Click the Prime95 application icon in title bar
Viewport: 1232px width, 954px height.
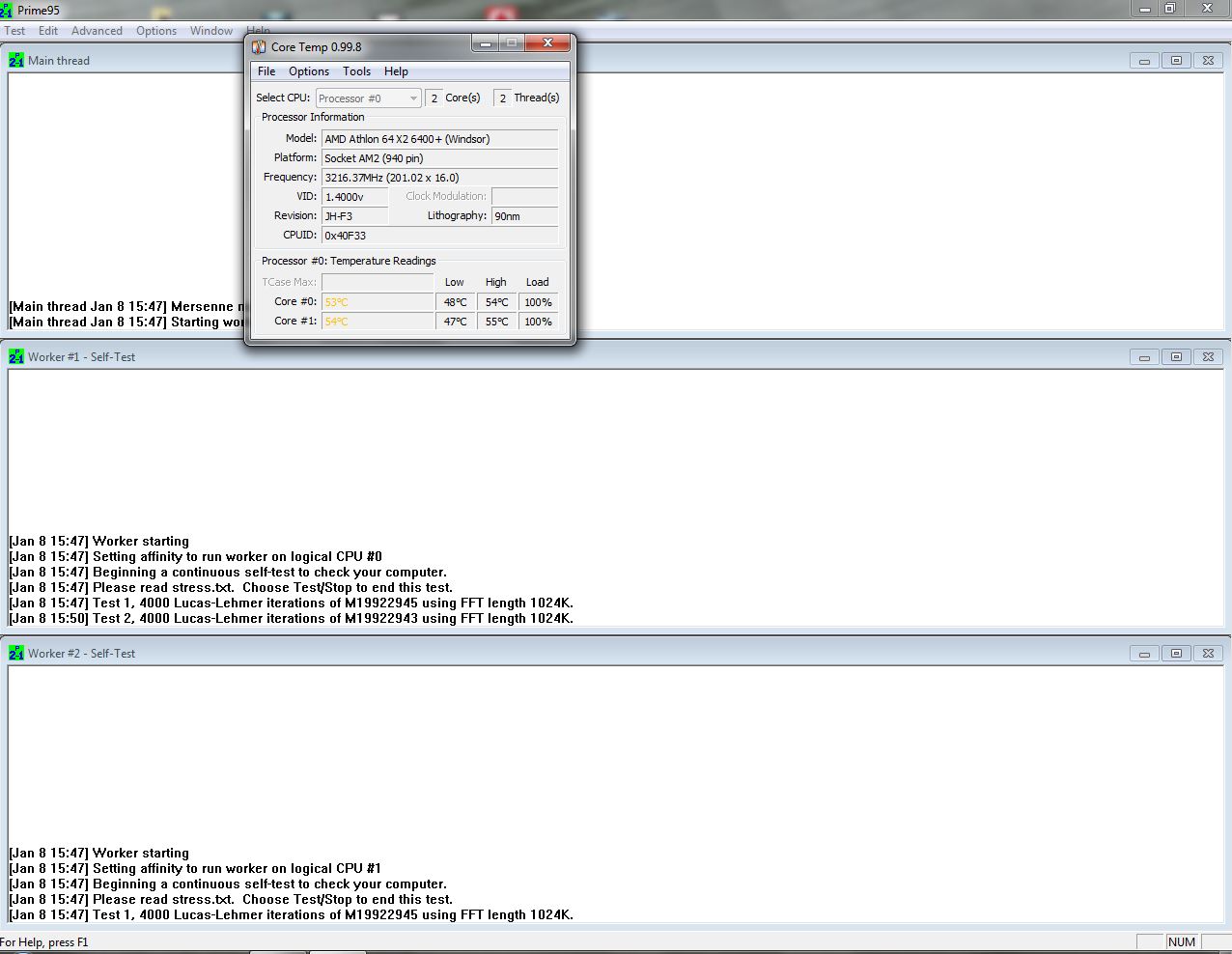(7, 10)
